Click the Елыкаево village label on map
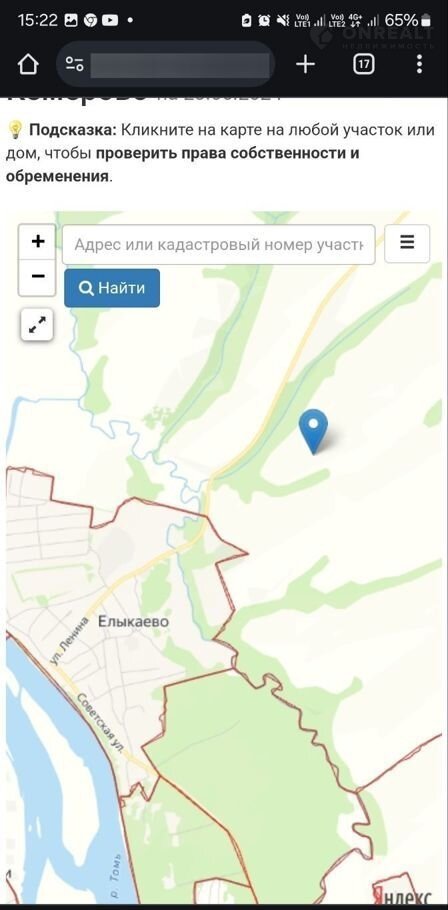This screenshot has width=448, height=910. pyautogui.click(x=133, y=622)
